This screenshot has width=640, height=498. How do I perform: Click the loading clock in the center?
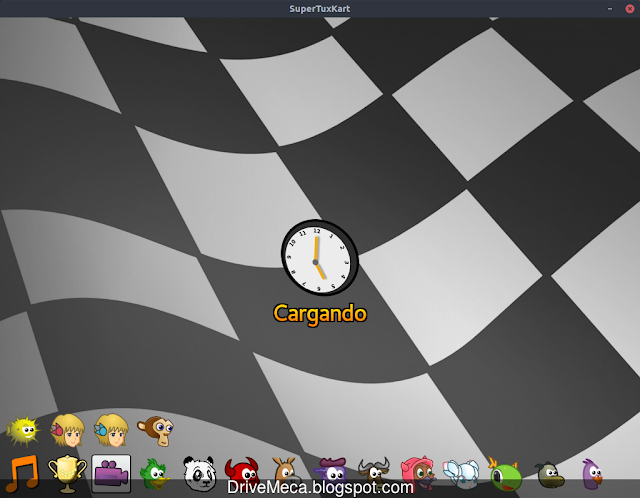pyautogui.click(x=320, y=257)
